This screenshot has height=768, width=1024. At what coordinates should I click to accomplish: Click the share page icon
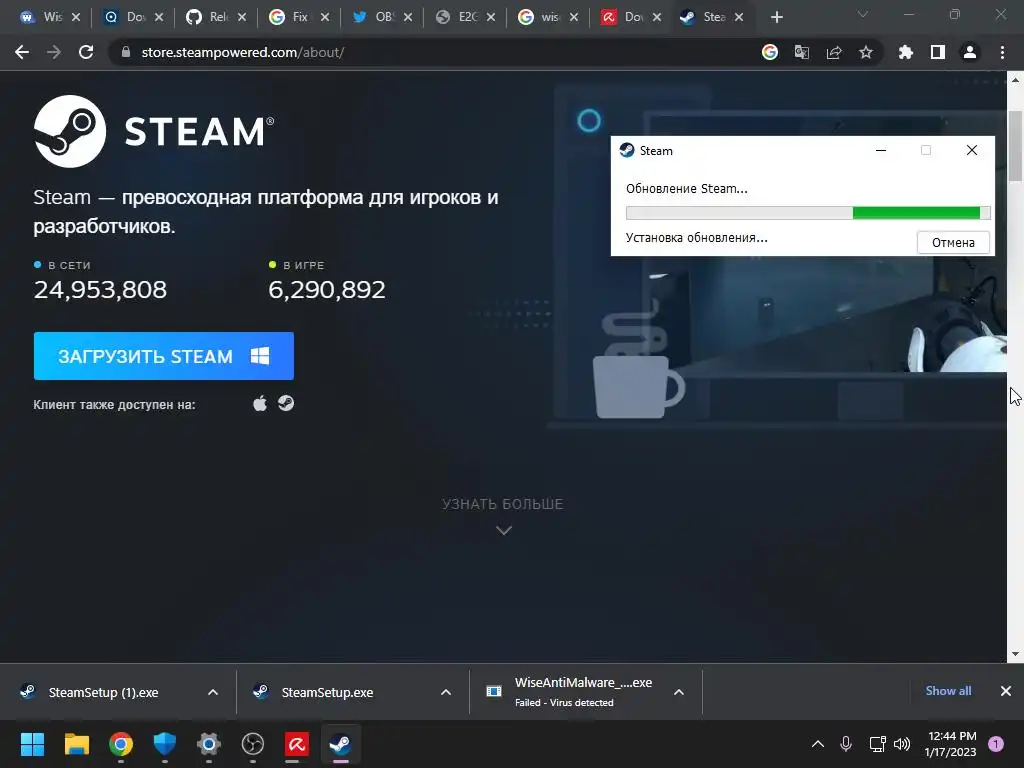[834, 52]
